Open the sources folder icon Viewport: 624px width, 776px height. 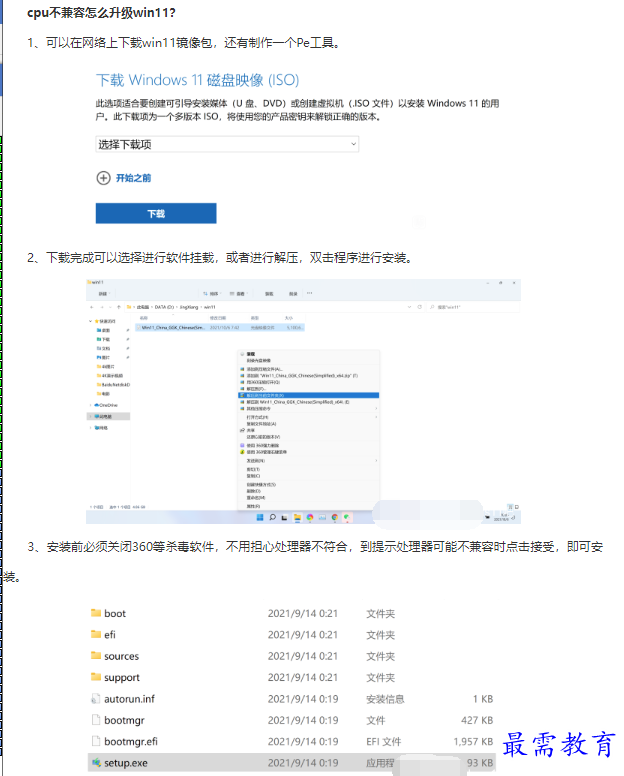(96, 655)
